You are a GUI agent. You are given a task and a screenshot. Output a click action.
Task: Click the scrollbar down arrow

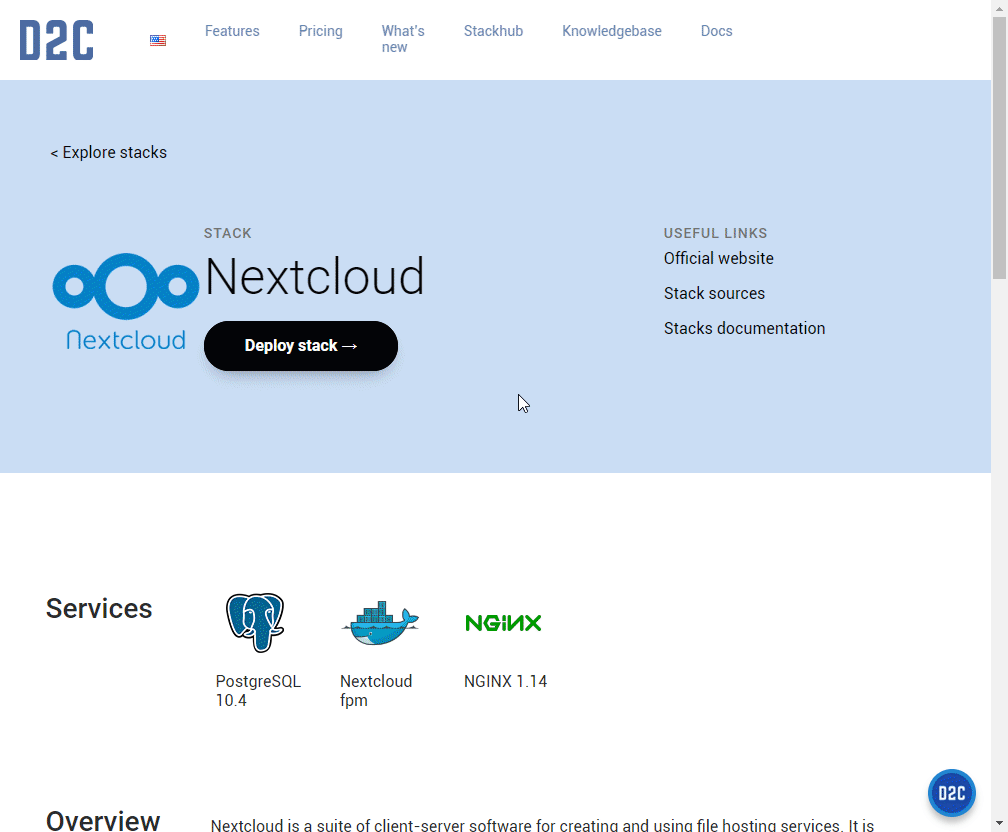click(x=999, y=824)
